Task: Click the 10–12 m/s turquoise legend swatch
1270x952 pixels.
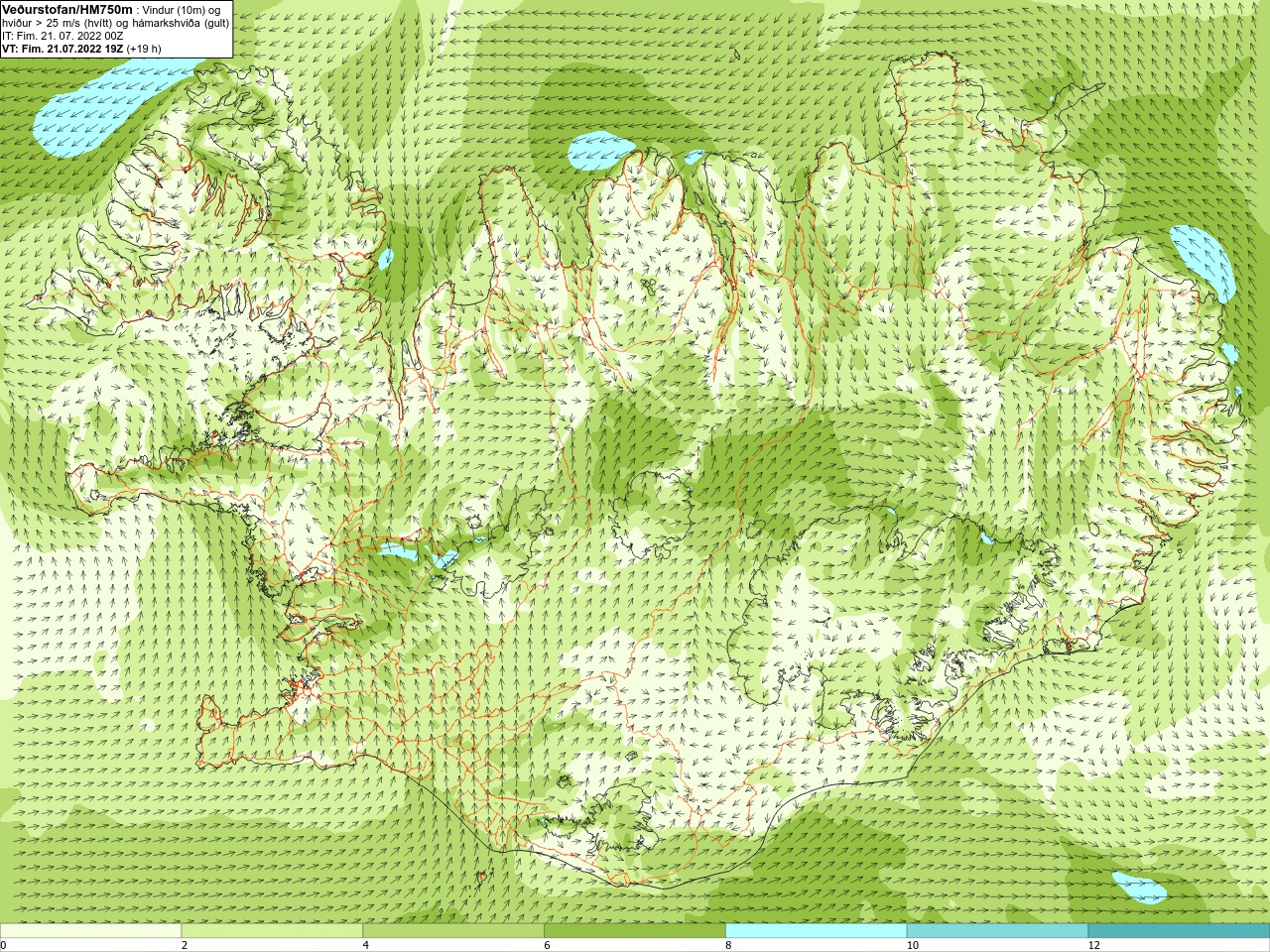Action: click(997, 931)
